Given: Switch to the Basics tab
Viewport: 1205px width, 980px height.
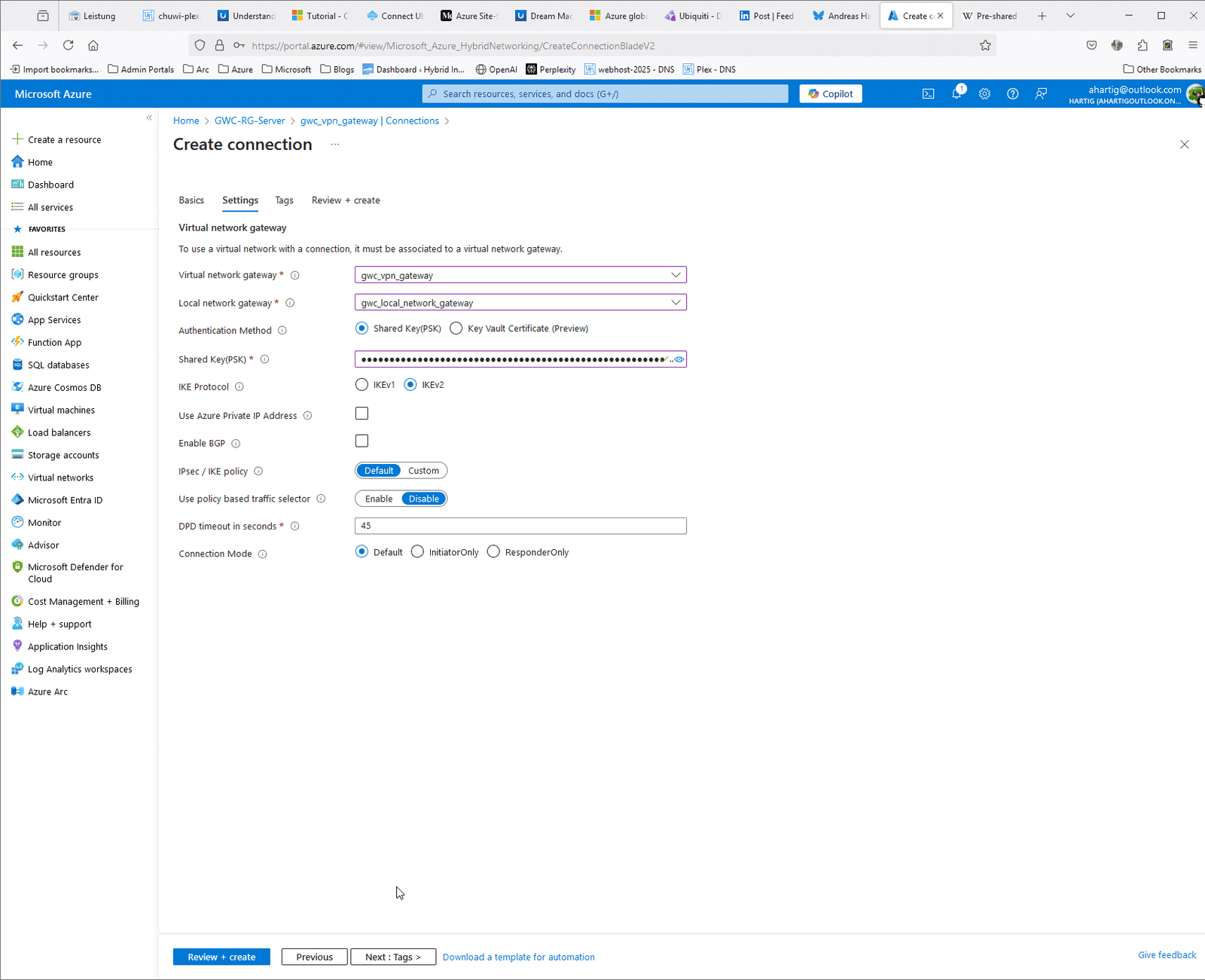Looking at the screenshot, I should point(191,200).
